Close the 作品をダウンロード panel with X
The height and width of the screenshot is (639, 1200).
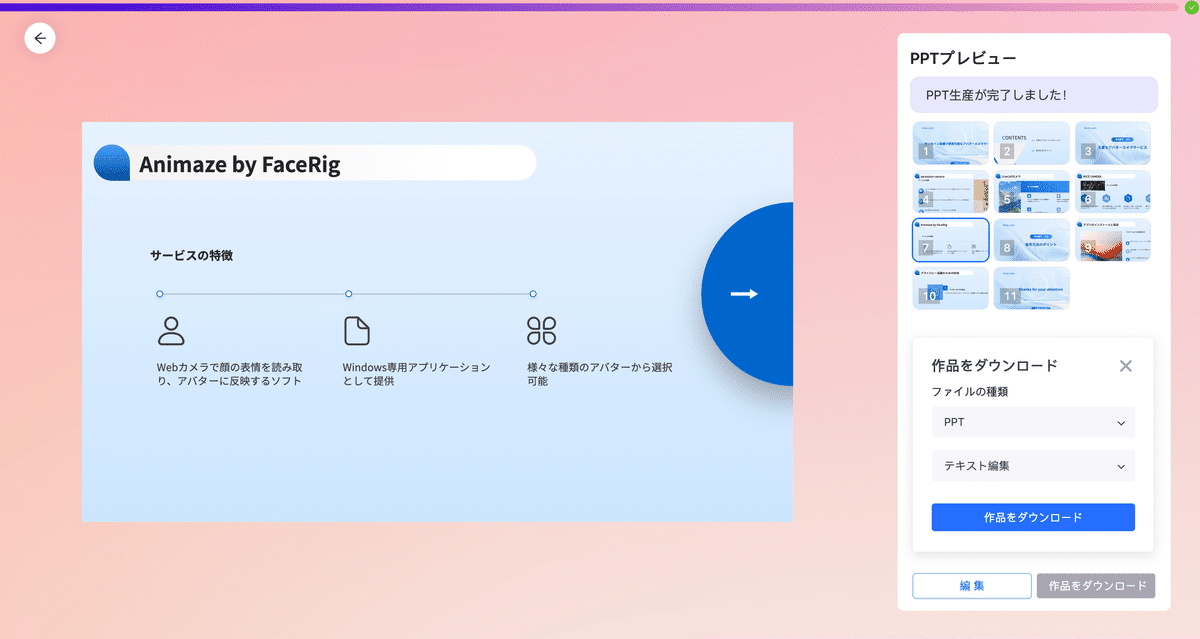pos(1126,366)
